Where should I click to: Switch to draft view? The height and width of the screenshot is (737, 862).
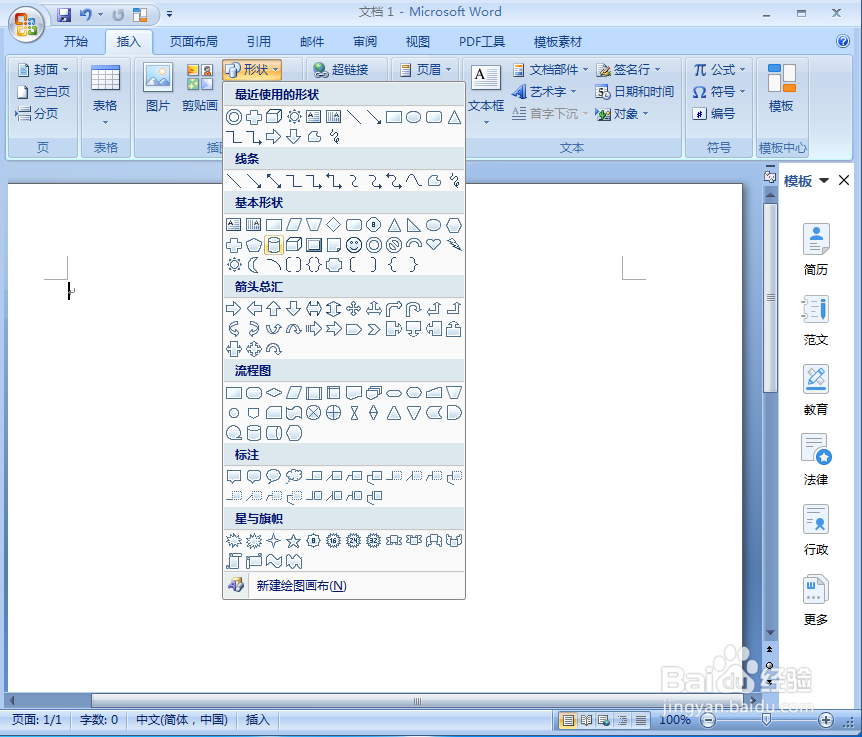pyautogui.click(x=640, y=720)
